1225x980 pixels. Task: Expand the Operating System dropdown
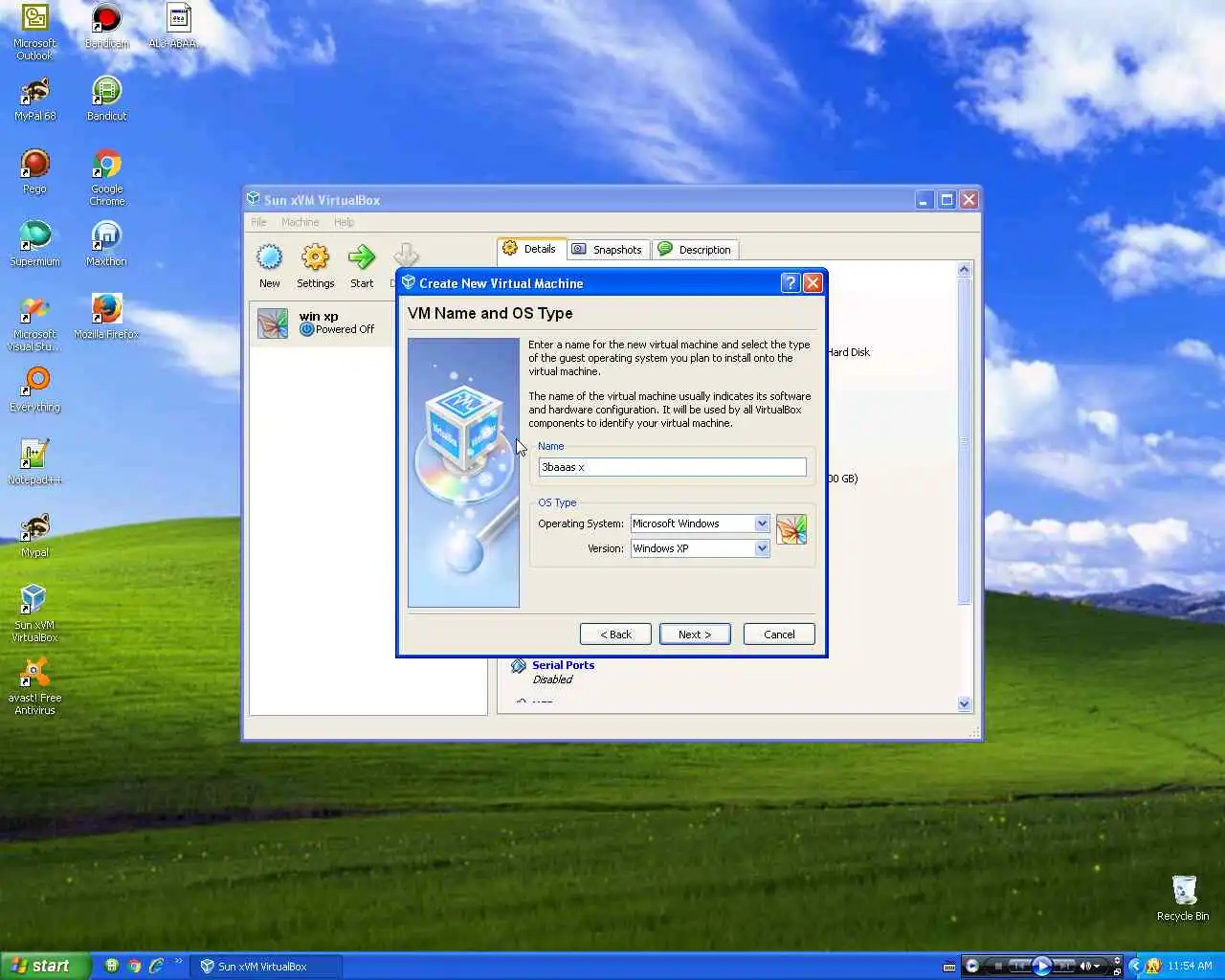[x=762, y=523]
